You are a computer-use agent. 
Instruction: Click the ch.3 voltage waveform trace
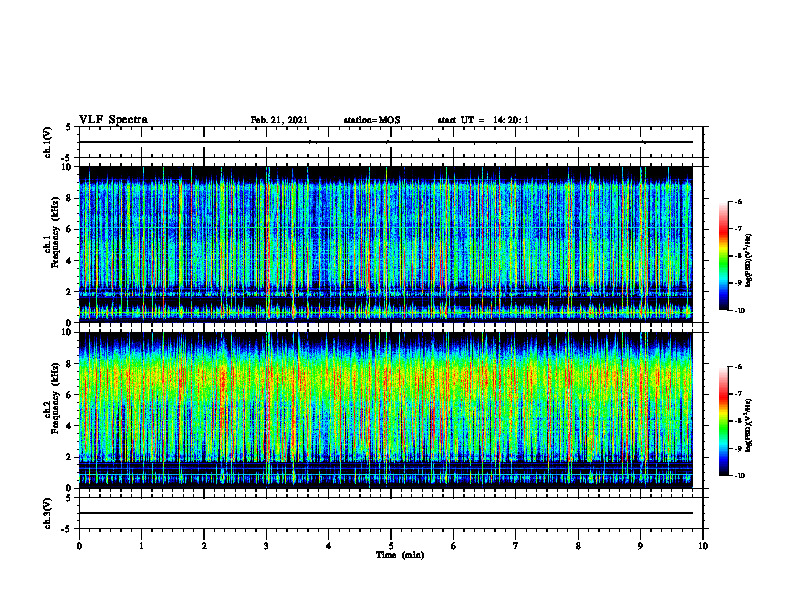(x=385, y=513)
